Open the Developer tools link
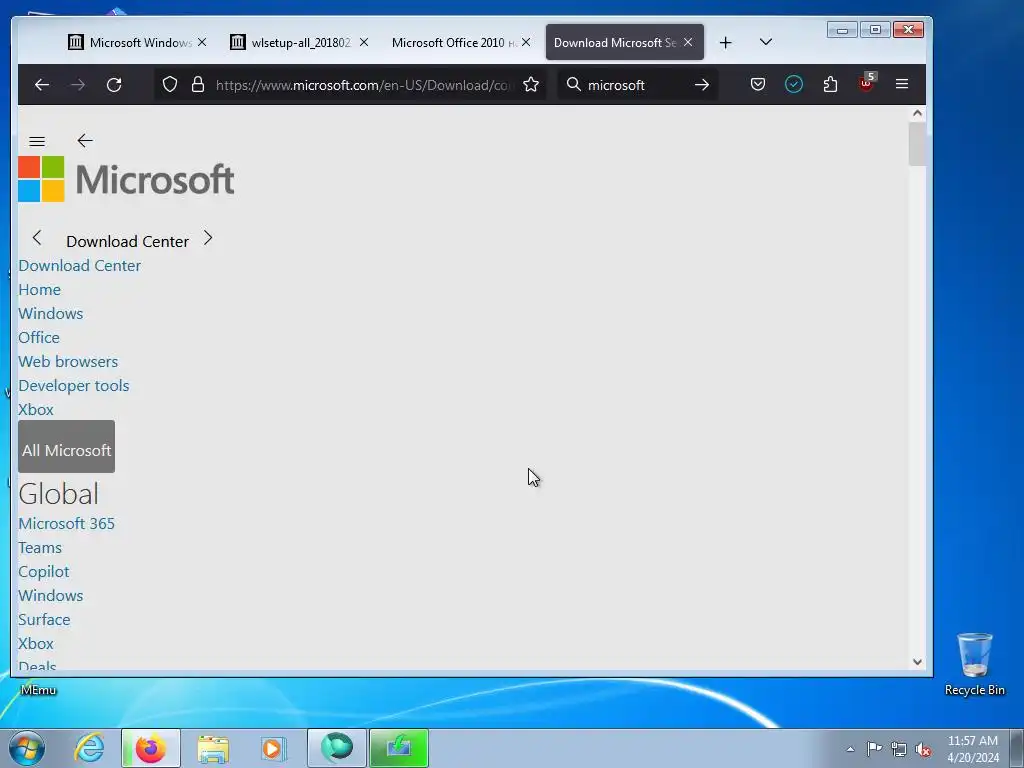This screenshot has width=1024, height=768. pos(74,386)
